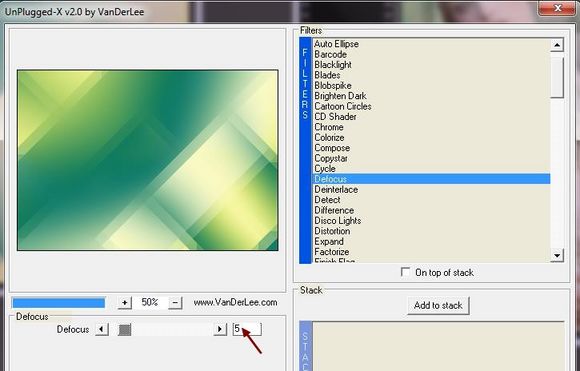This screenshot has width=580, height=371.
Task: Enable the On top of stack checkbox
Action: (x=405, y=272)
